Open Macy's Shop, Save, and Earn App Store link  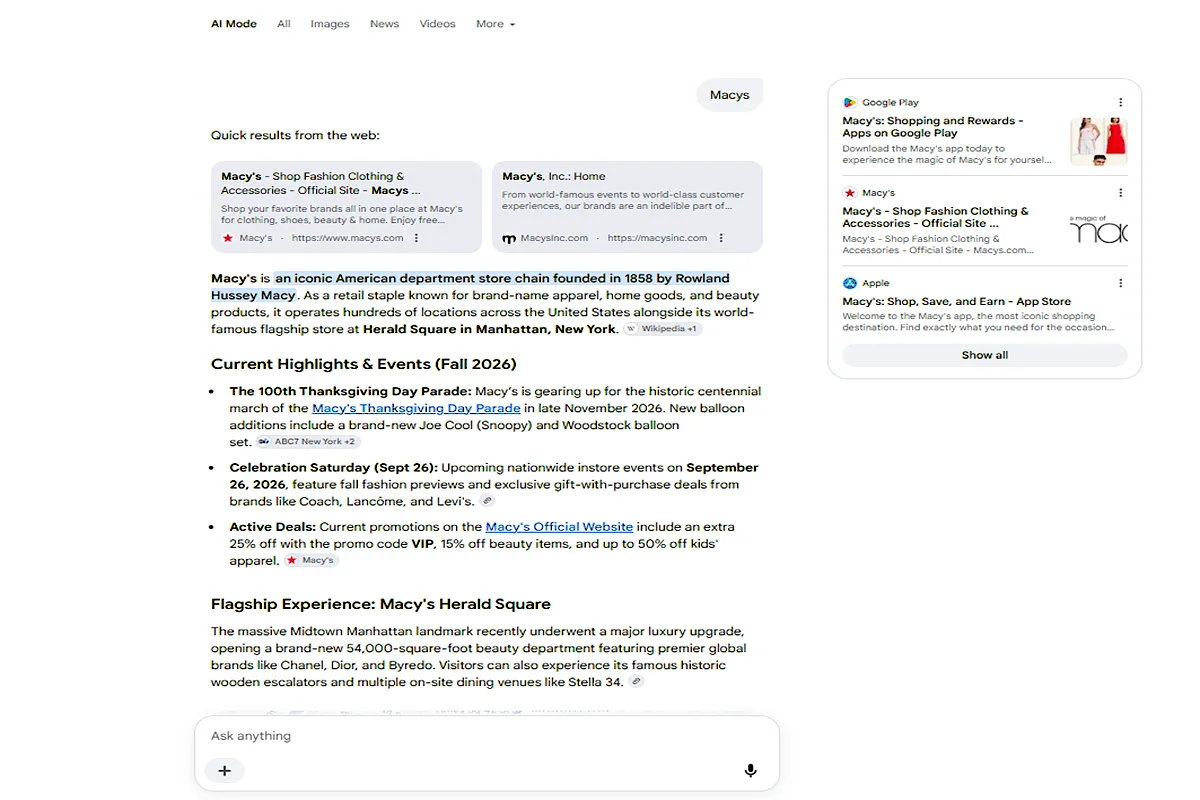point(956,301)
